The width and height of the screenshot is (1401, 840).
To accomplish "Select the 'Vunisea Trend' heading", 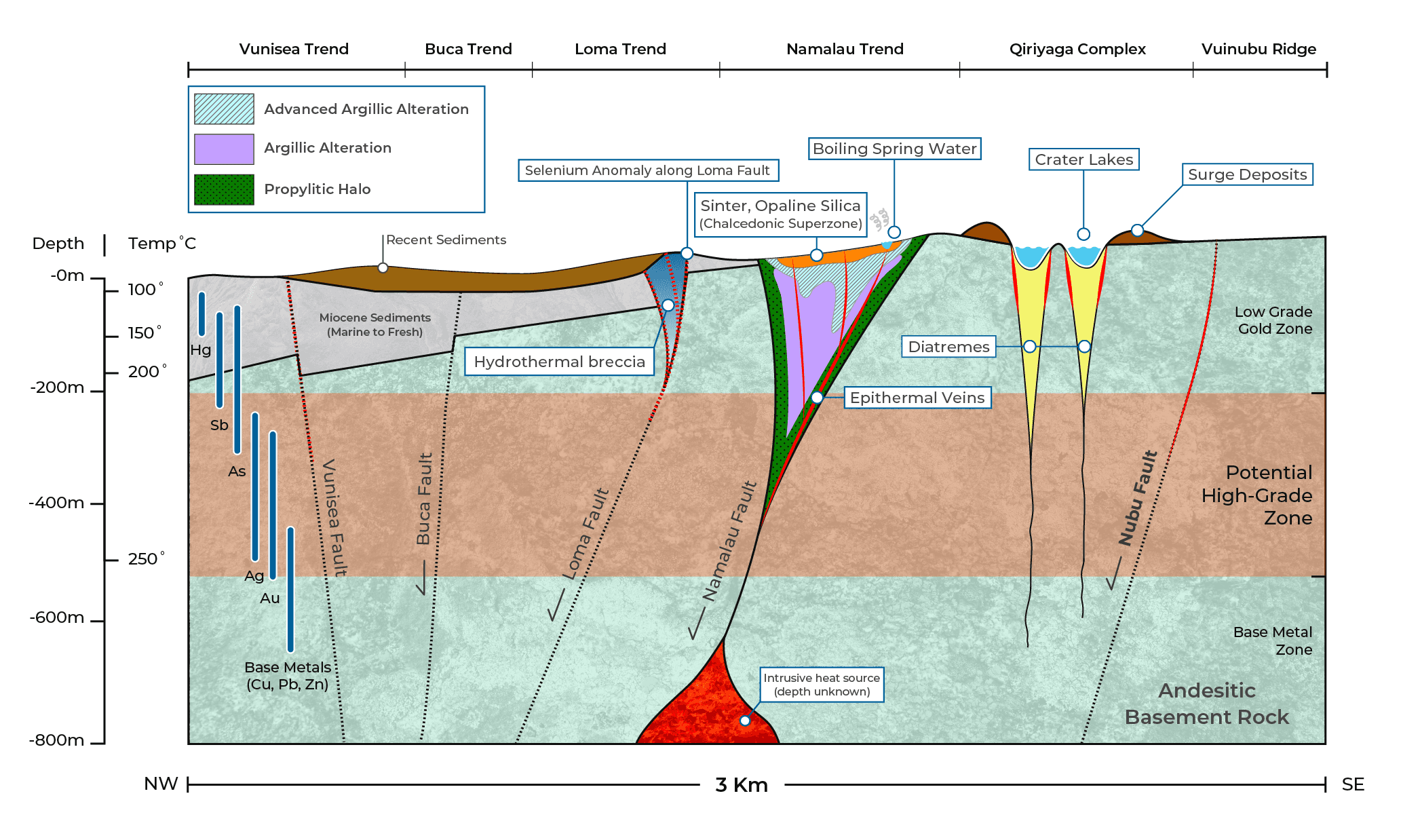I will coord(294,49).
